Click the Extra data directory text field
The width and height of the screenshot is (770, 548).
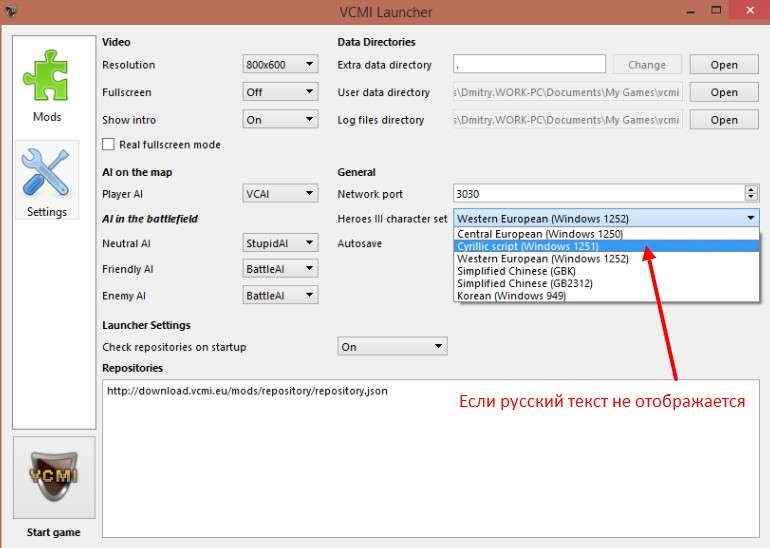click(529, 65)
